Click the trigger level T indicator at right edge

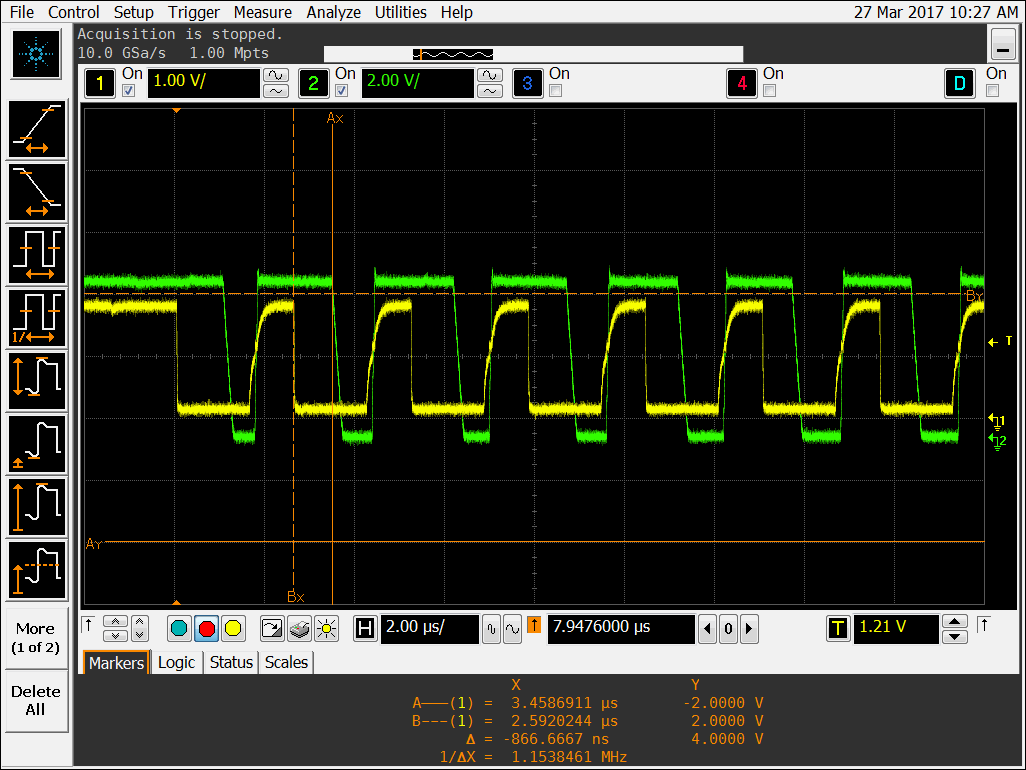1000,341
